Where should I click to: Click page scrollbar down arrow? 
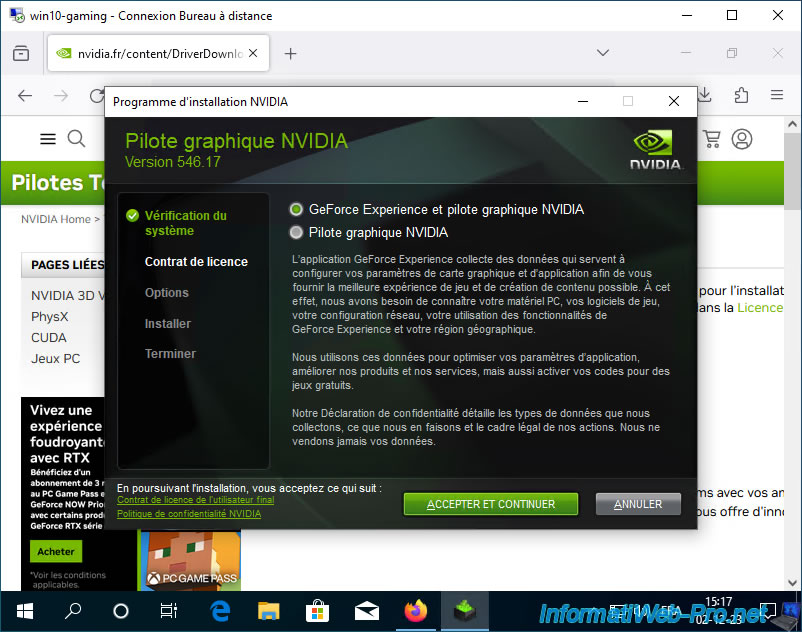792,582
